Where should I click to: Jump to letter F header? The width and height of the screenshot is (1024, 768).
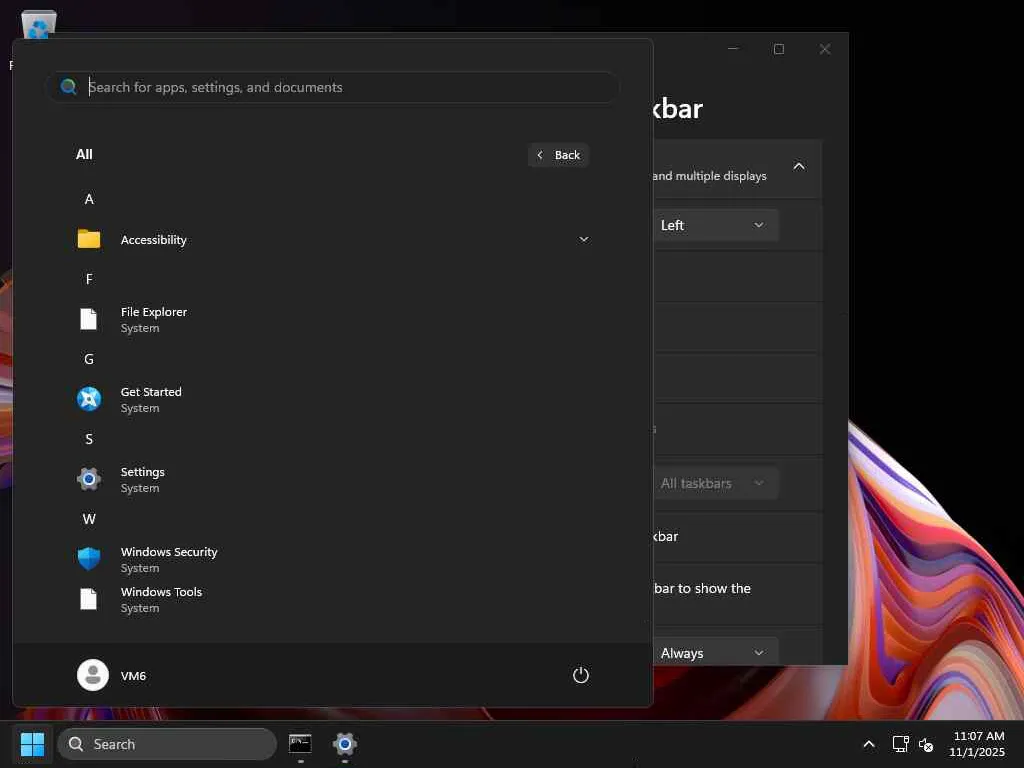click(89, 280)
